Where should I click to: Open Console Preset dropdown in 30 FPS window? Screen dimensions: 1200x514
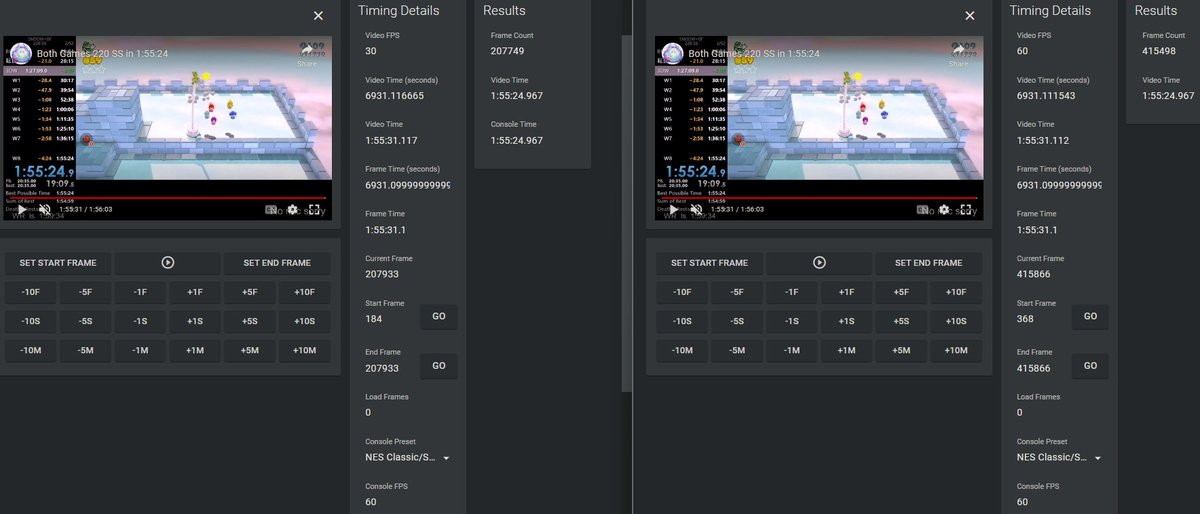(408, 457)
